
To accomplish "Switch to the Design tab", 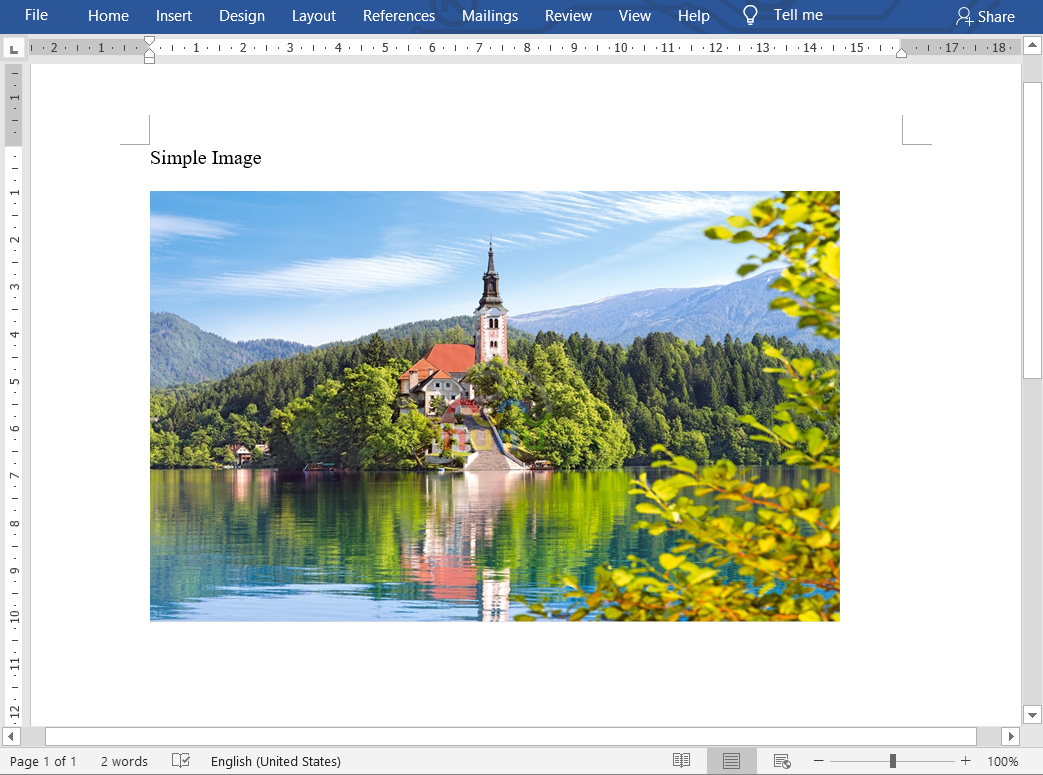I will coord(242,16).
